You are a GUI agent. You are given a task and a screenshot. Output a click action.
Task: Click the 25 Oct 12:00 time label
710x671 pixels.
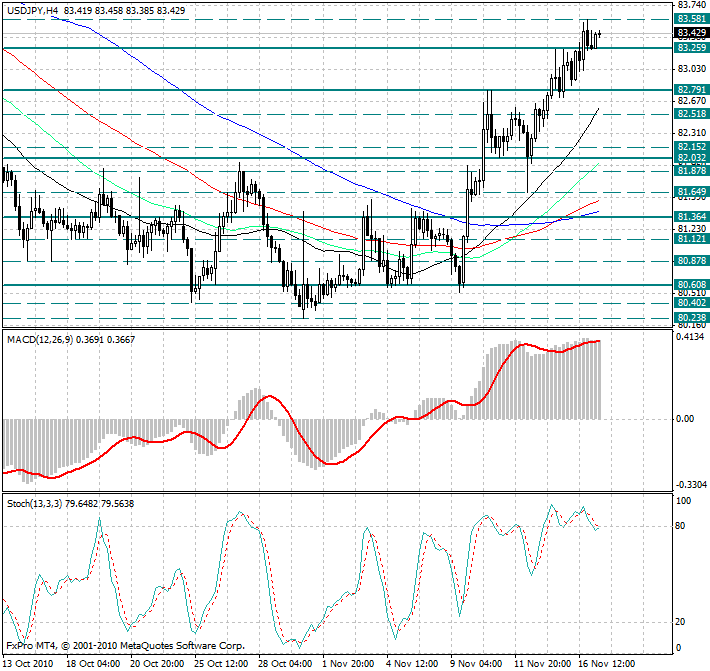tap(221, 664)
